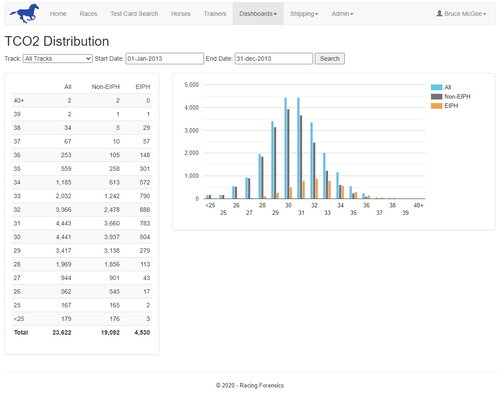500x398 pixels.
Task: Select the 40+ row label
Action: point(19,101)
